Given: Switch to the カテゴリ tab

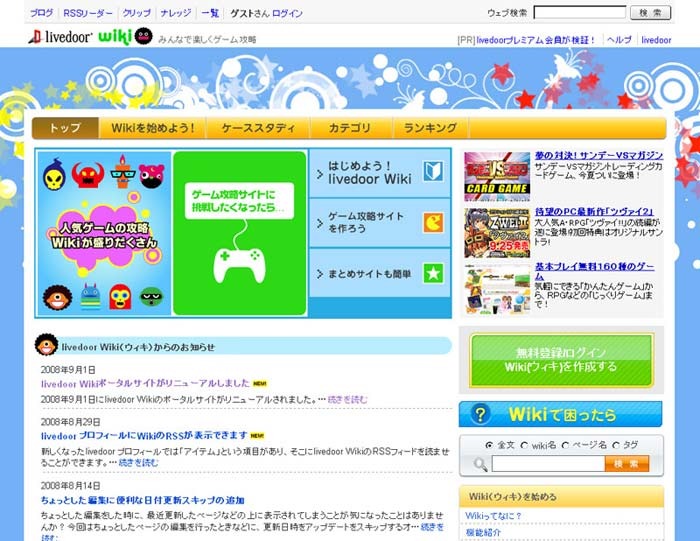Looking at the screenshot, I should (x=351, y=128).
